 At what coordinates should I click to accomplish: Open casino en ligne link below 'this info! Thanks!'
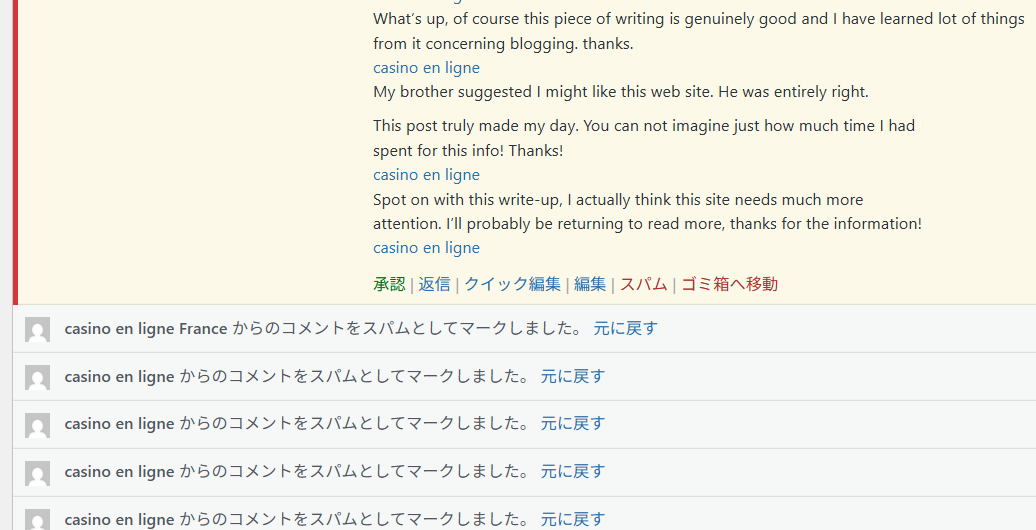coord(426,175)
